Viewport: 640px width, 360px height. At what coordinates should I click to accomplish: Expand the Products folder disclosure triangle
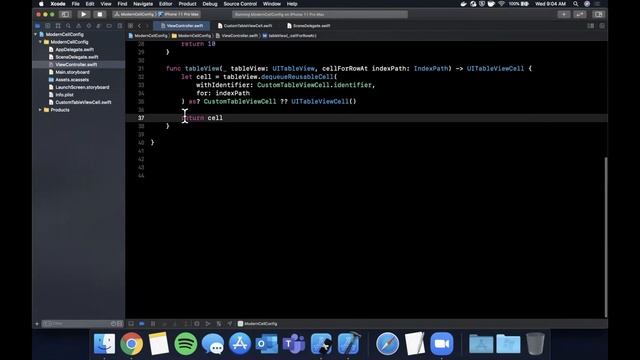[40, 110]
